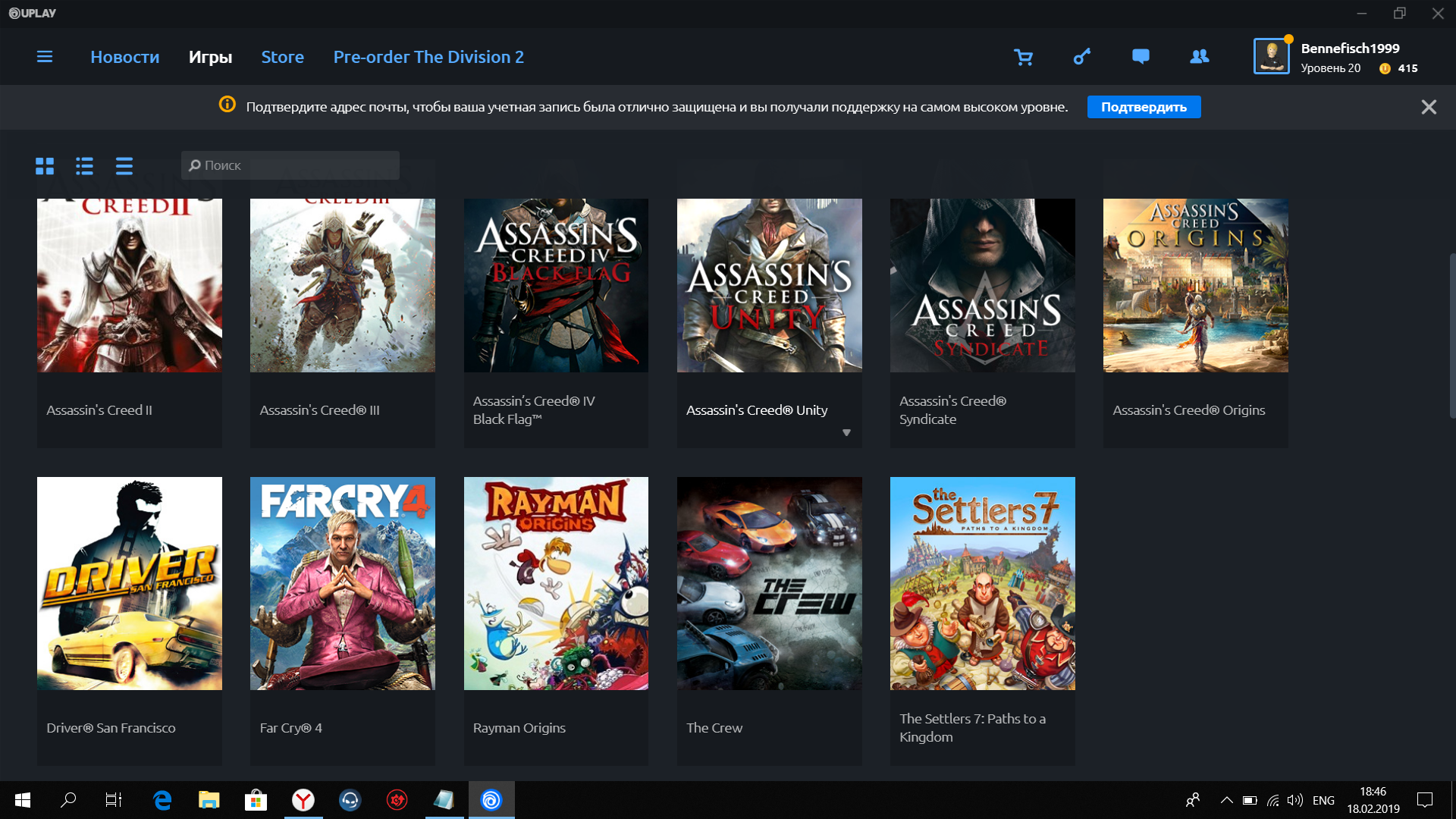Screen dimensions: 1456x819
Task: Open Microsoft Store from taskbar
Action: click(x=256, y=800)
